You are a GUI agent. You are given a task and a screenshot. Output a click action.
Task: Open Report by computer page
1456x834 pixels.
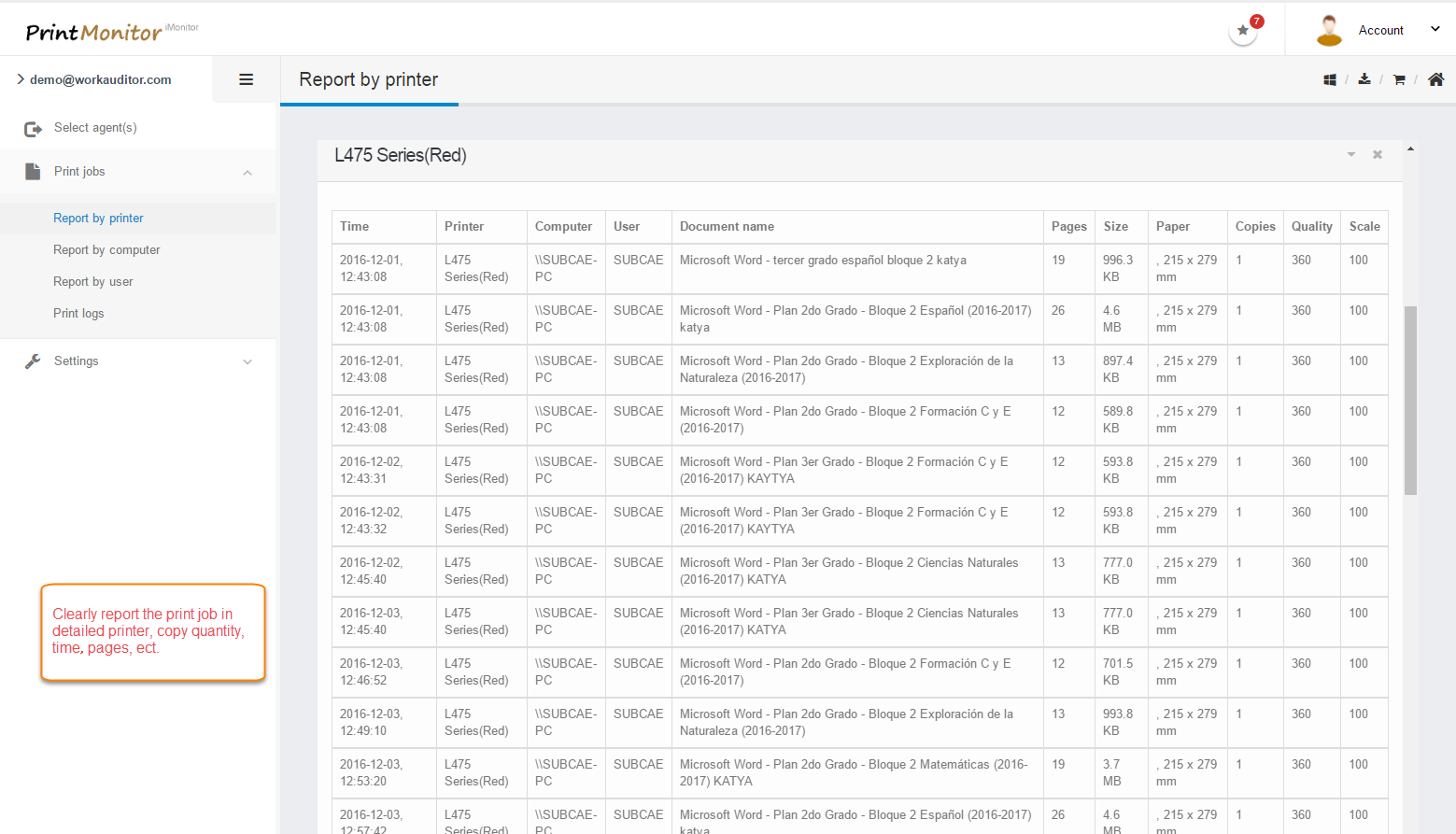[x=106, y=250]
